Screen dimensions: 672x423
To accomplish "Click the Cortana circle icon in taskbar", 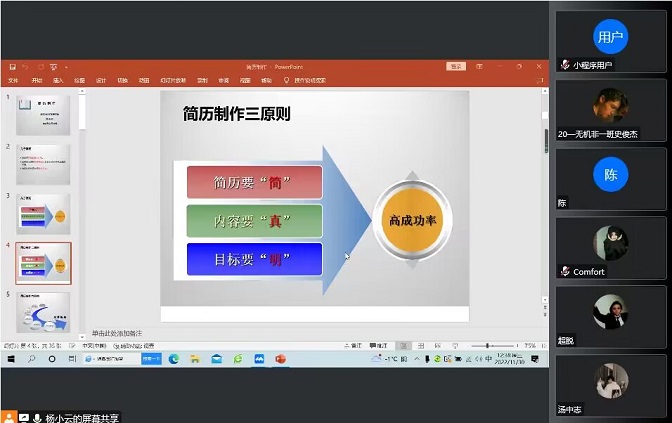I will 52,358.
